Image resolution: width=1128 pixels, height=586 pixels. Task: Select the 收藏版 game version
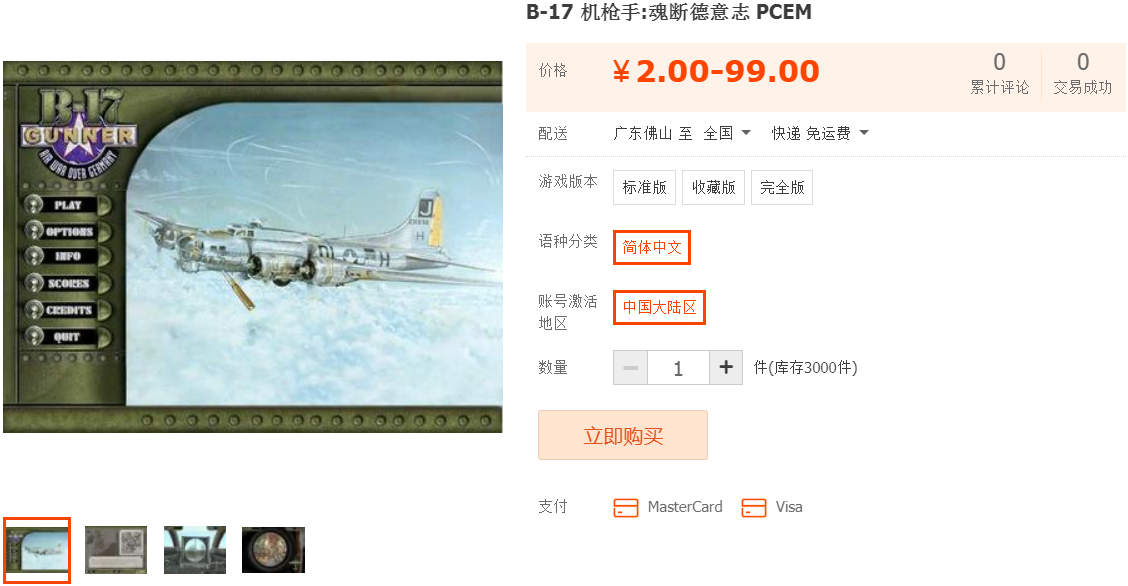(714, 188)
